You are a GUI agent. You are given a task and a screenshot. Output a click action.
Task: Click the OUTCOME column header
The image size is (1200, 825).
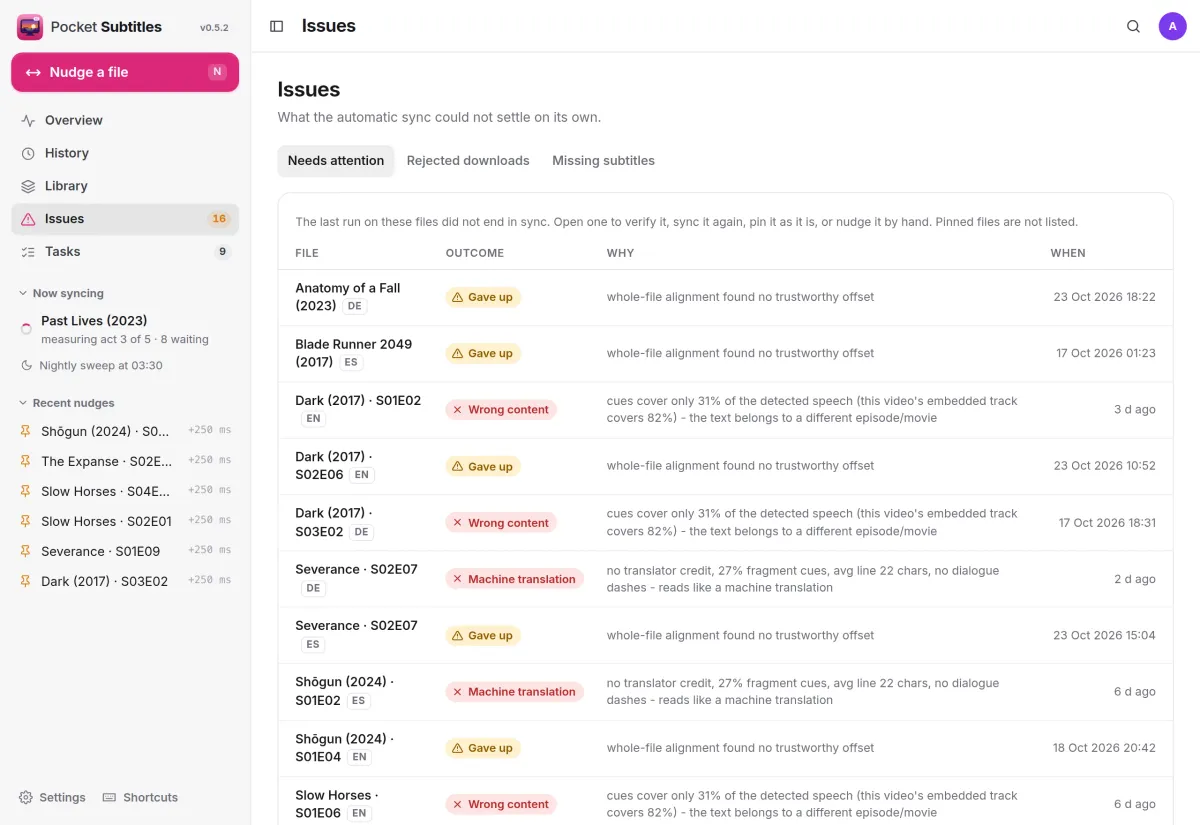point(475,253)
